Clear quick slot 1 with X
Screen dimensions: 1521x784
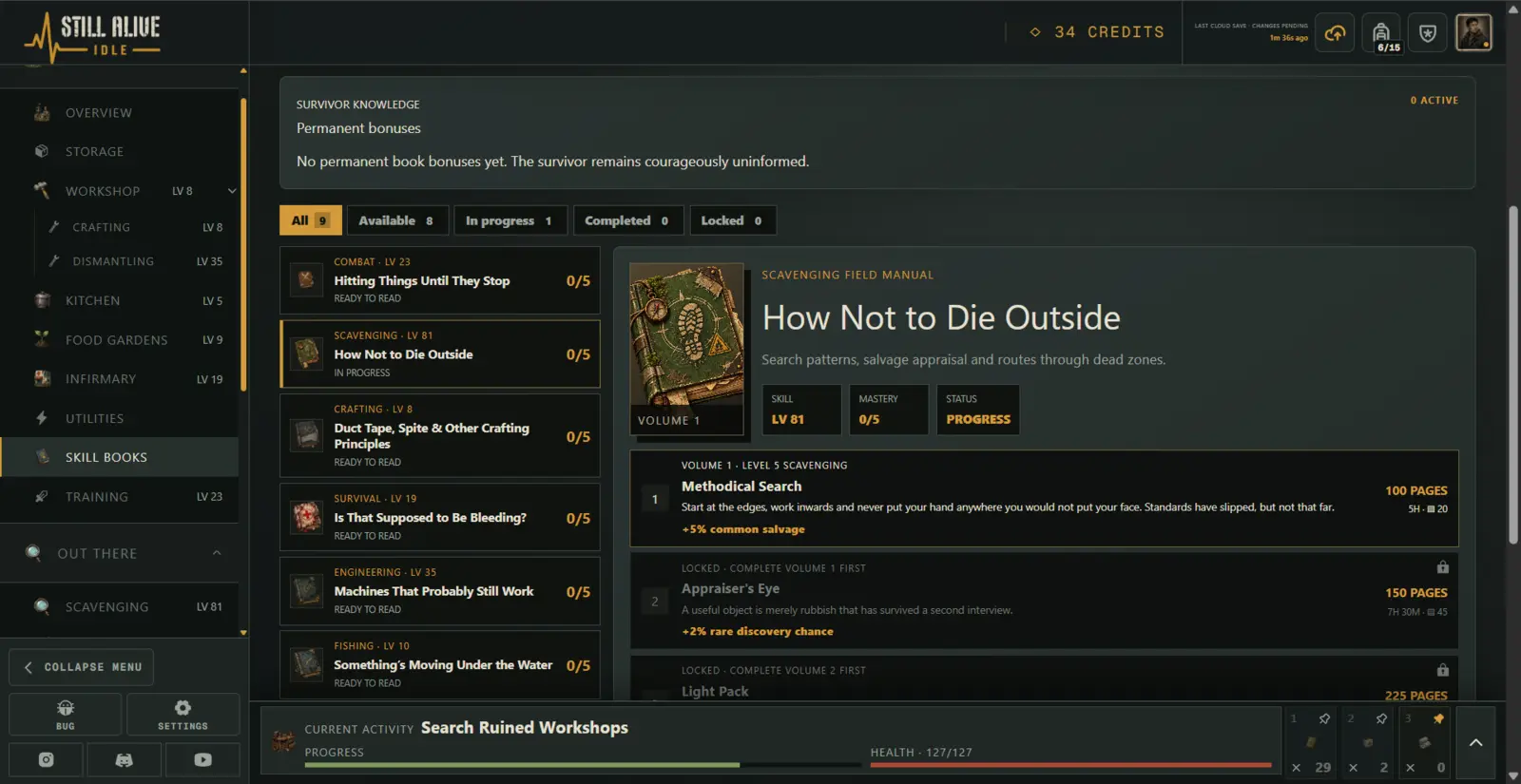coord(1296,768)
